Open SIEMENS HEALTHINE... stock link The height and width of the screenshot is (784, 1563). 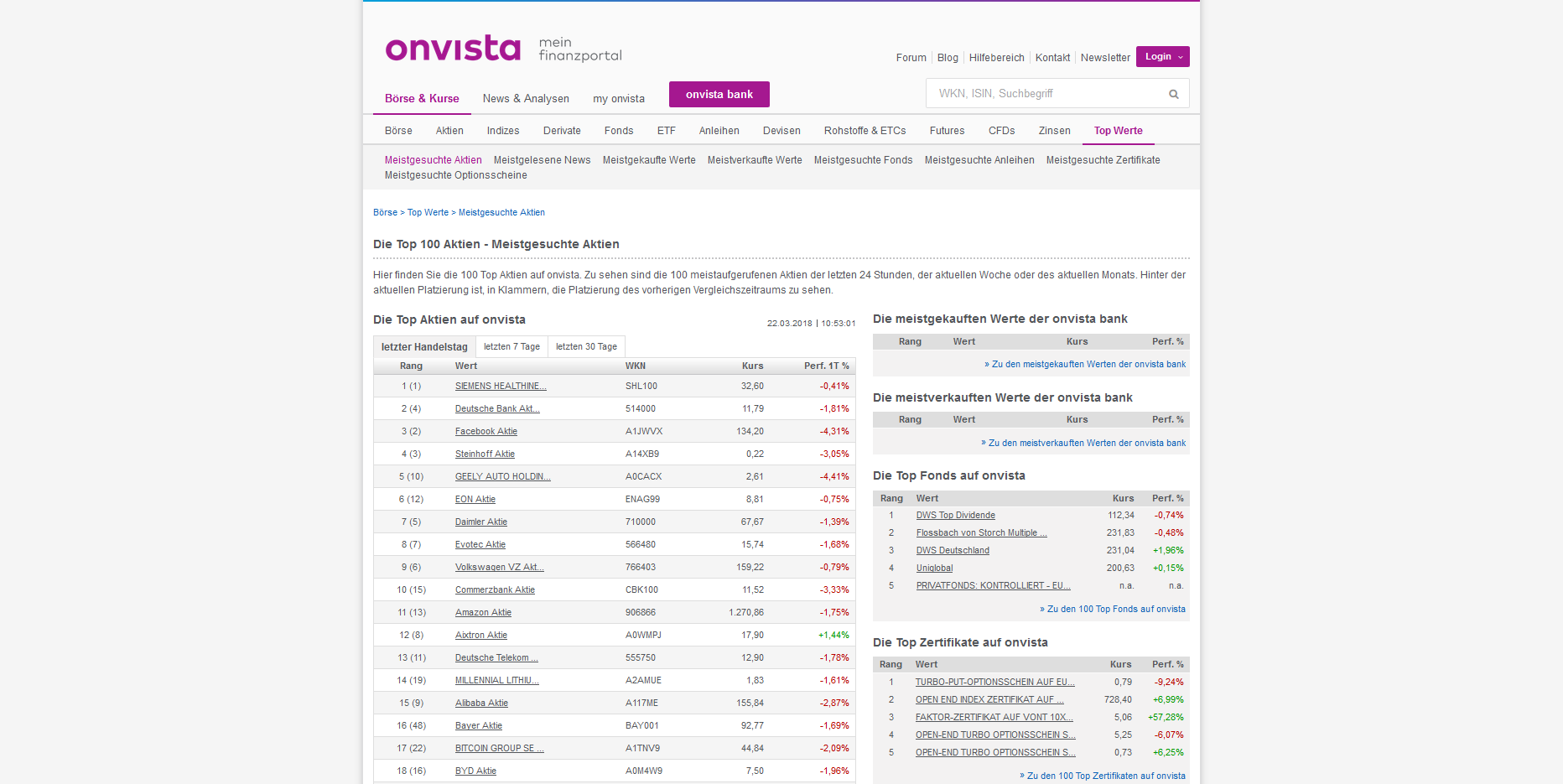501,387
